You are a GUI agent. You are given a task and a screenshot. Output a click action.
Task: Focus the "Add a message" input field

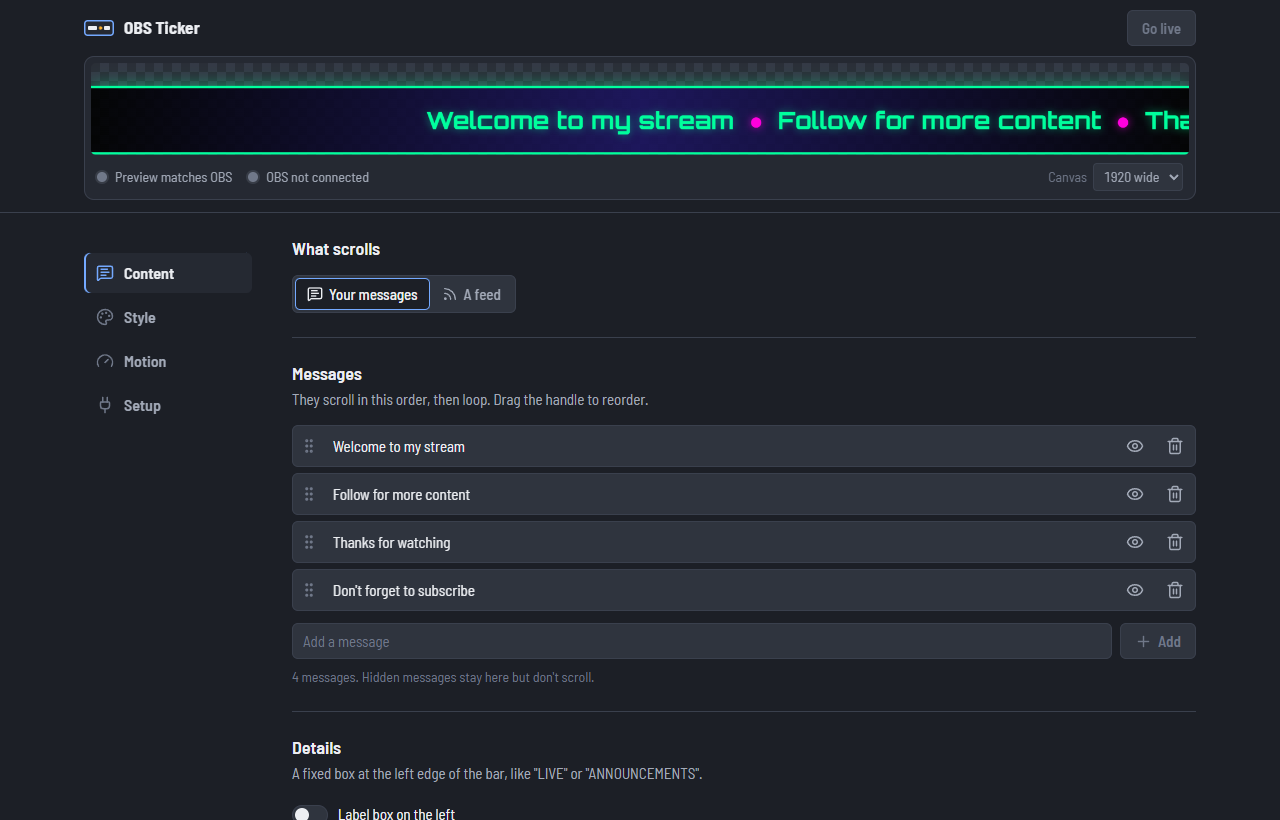point(702,641)
